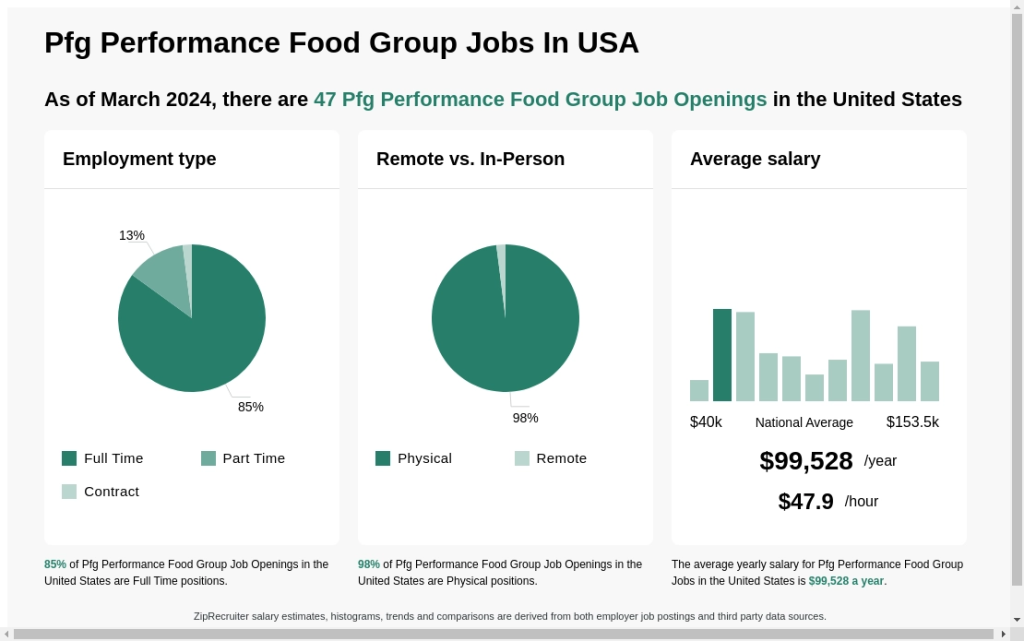
Task: Click the scroll left arrow of horizontal scrollbar
Action: [7, 634]
